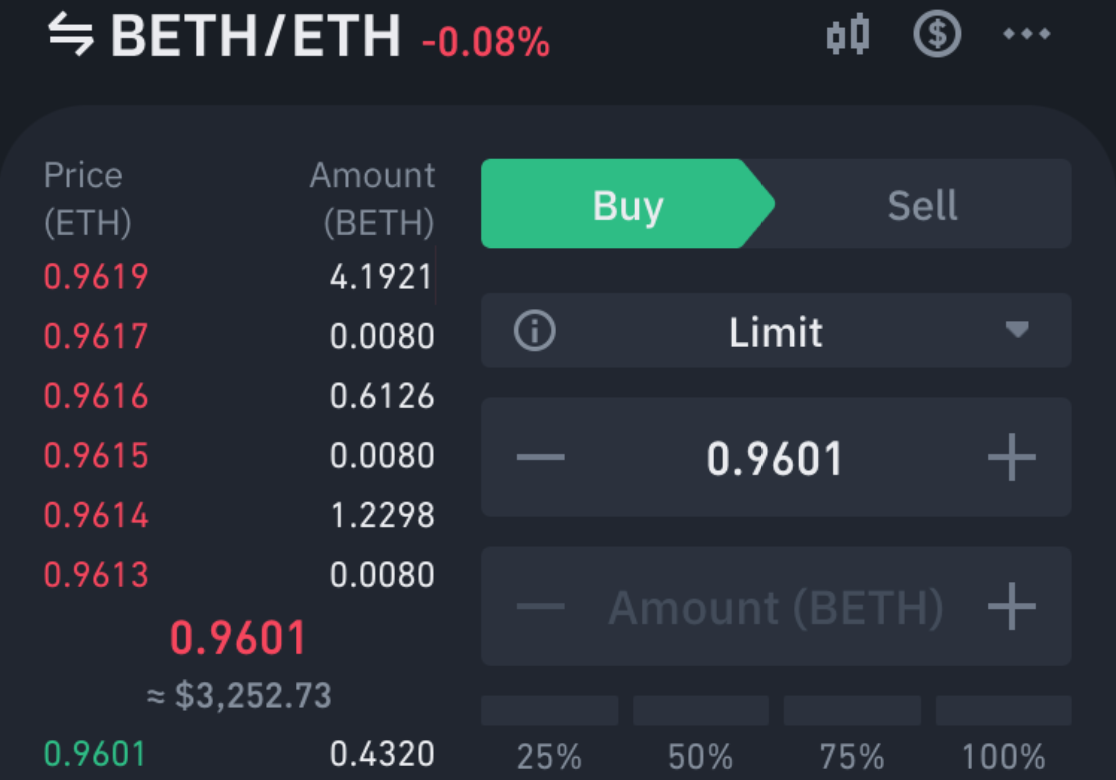Open the BETH/ETH trading pair selector
This screenshot has width=1116, height=780.
point(256,36)
